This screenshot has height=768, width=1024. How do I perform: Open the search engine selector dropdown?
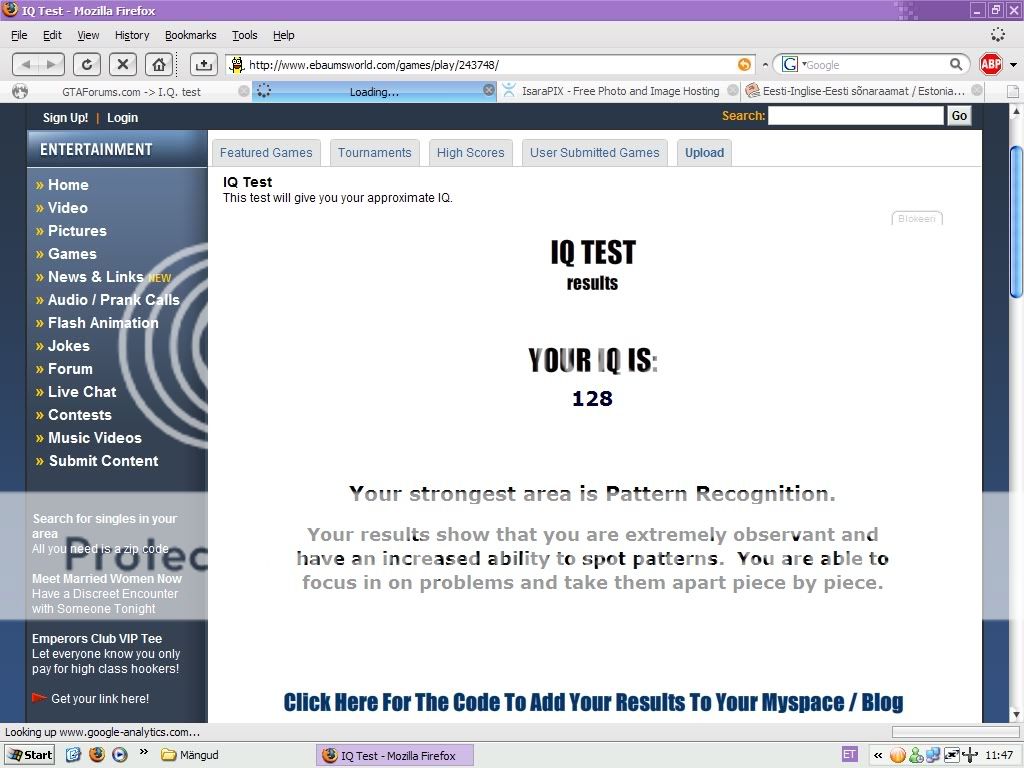tap(793, 64)
